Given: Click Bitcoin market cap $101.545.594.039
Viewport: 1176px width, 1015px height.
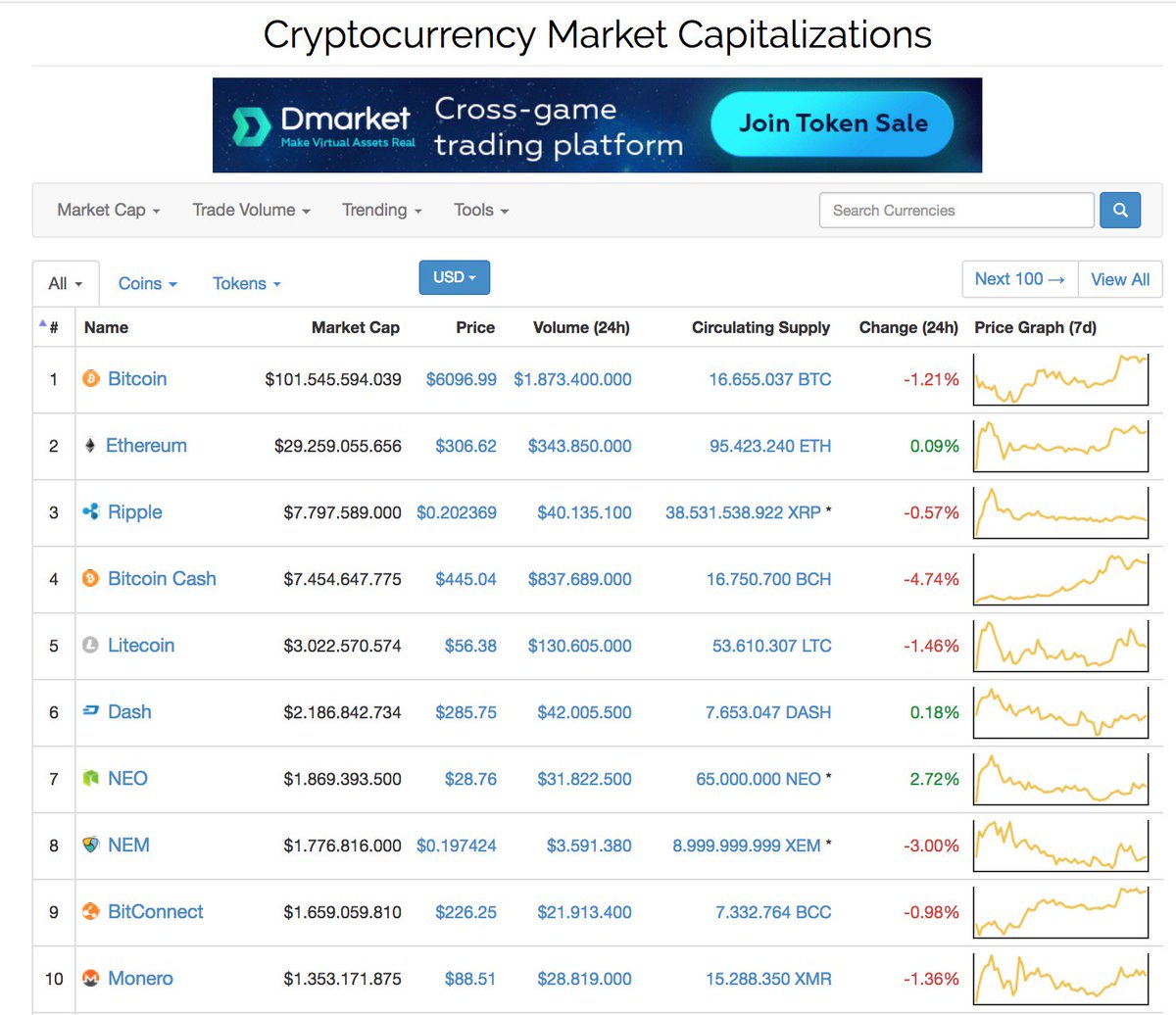Looking at the screenshot, I should click(x=333, y=379).
